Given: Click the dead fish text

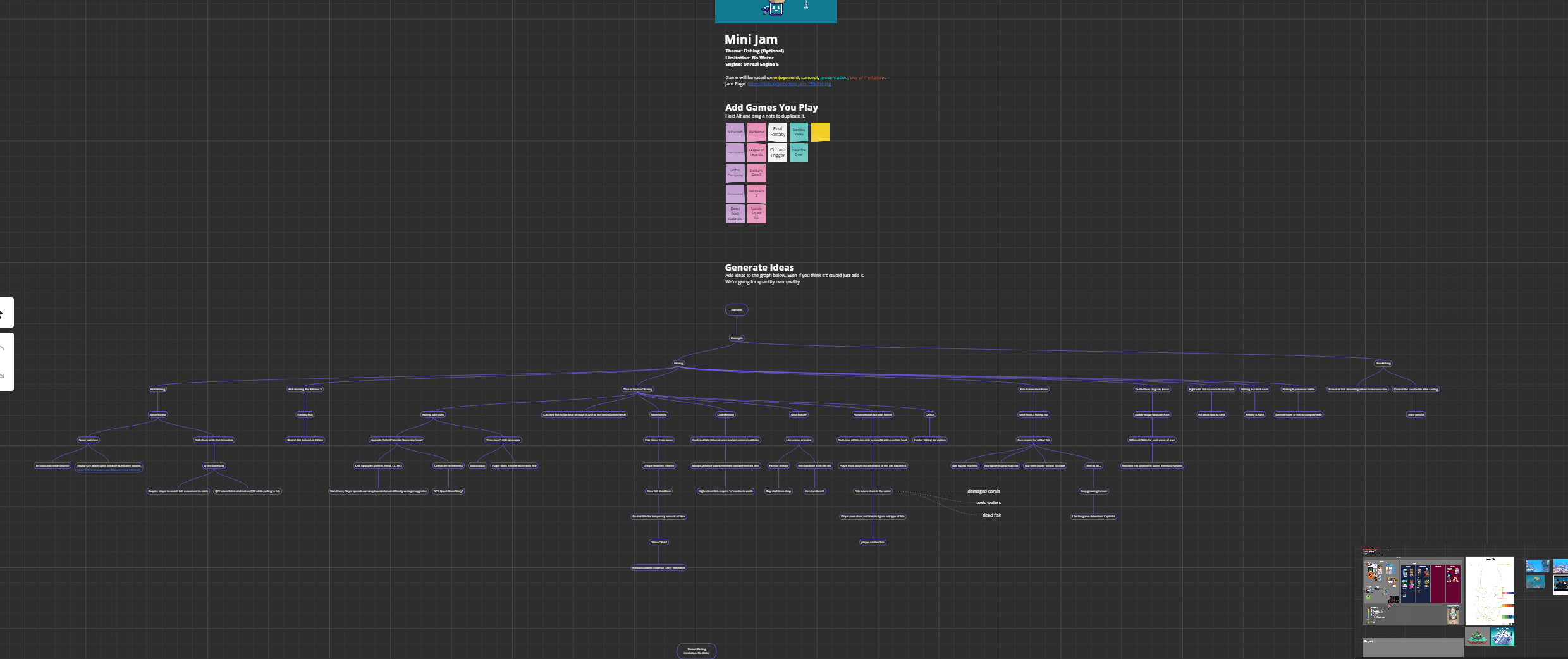Looking at the screenshot, I should 992,515.
